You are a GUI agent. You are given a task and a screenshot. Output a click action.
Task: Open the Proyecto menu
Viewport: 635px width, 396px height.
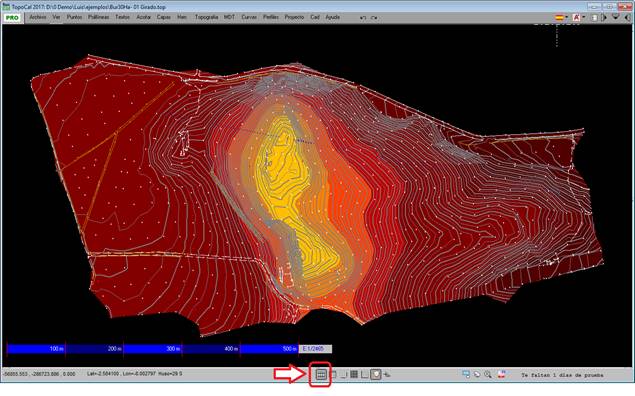(294, 17)
